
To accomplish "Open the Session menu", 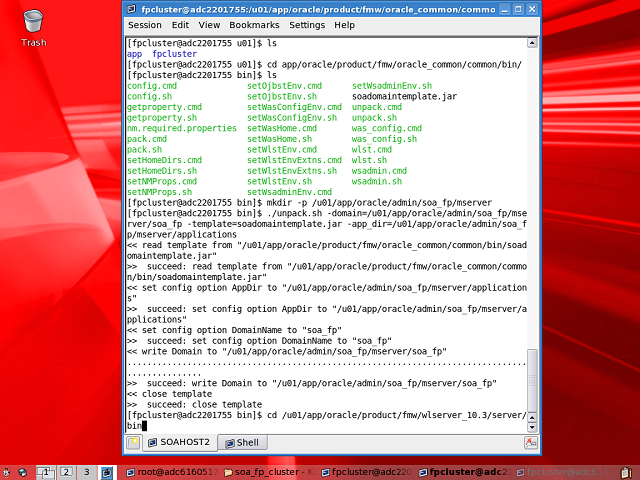I will coord(145,25).
